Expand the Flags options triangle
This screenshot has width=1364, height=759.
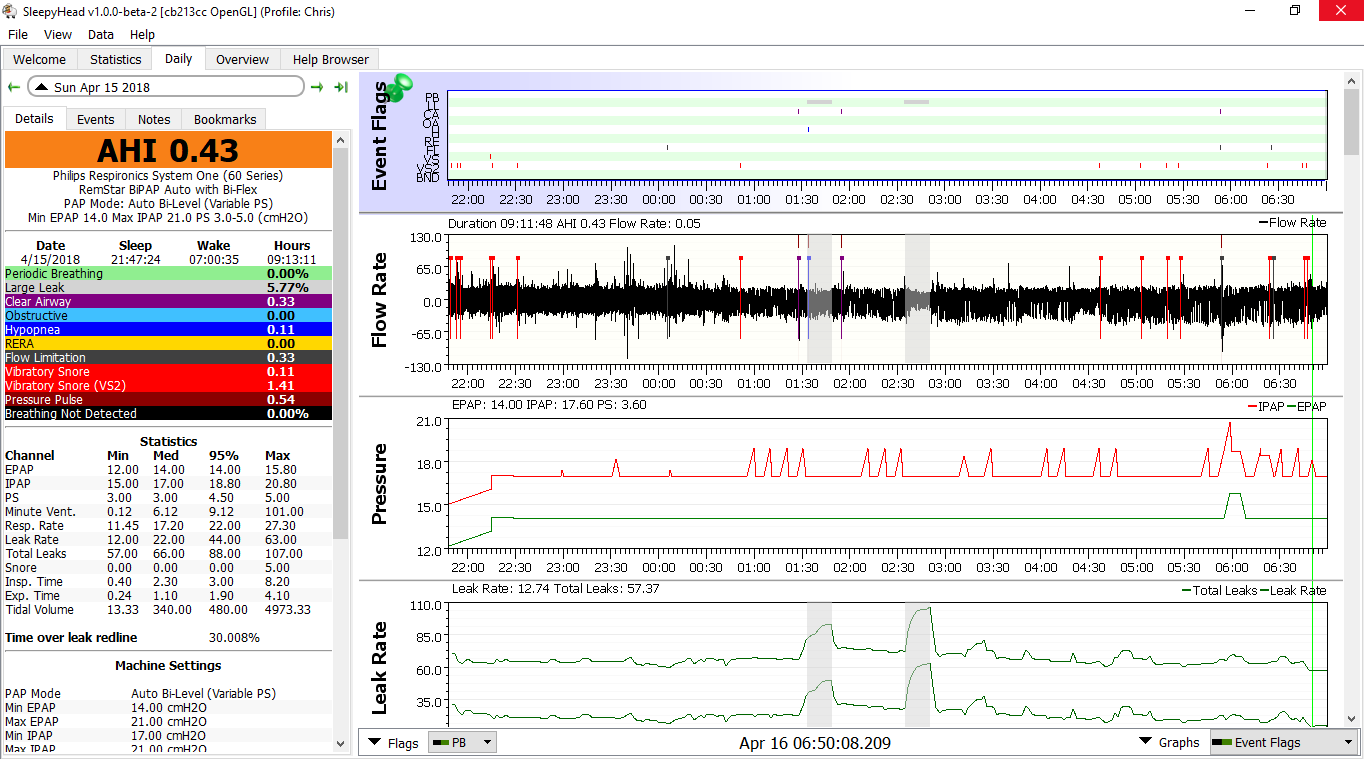375,742
